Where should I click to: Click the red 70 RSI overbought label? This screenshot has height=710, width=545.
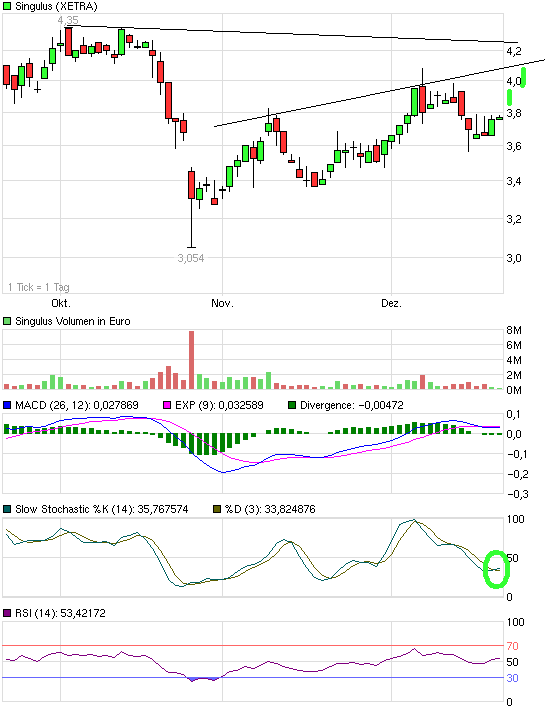coord(512,646)
